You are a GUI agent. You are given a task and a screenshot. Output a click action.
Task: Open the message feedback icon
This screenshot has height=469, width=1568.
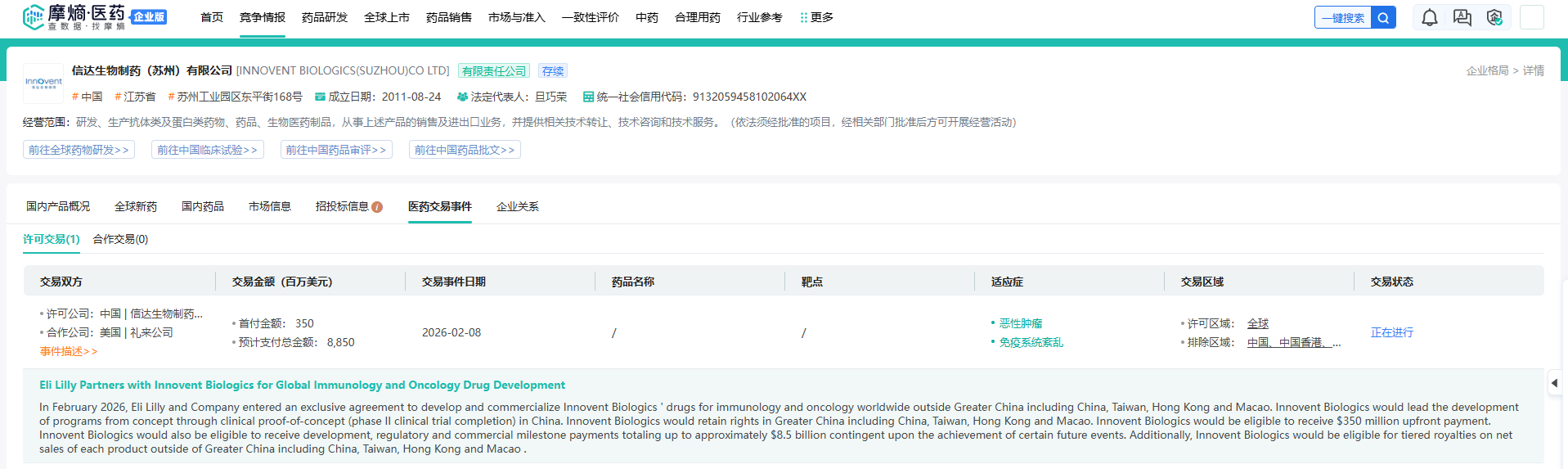click(x=1462, y=17)
